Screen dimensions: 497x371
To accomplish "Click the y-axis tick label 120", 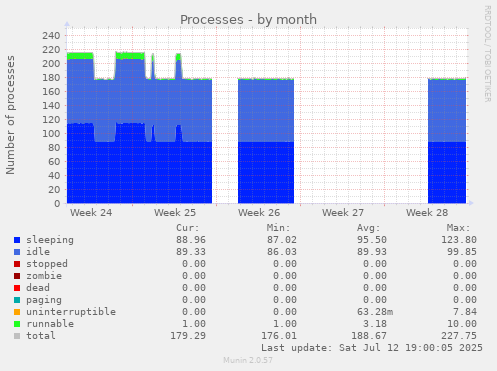I will 51,120.
